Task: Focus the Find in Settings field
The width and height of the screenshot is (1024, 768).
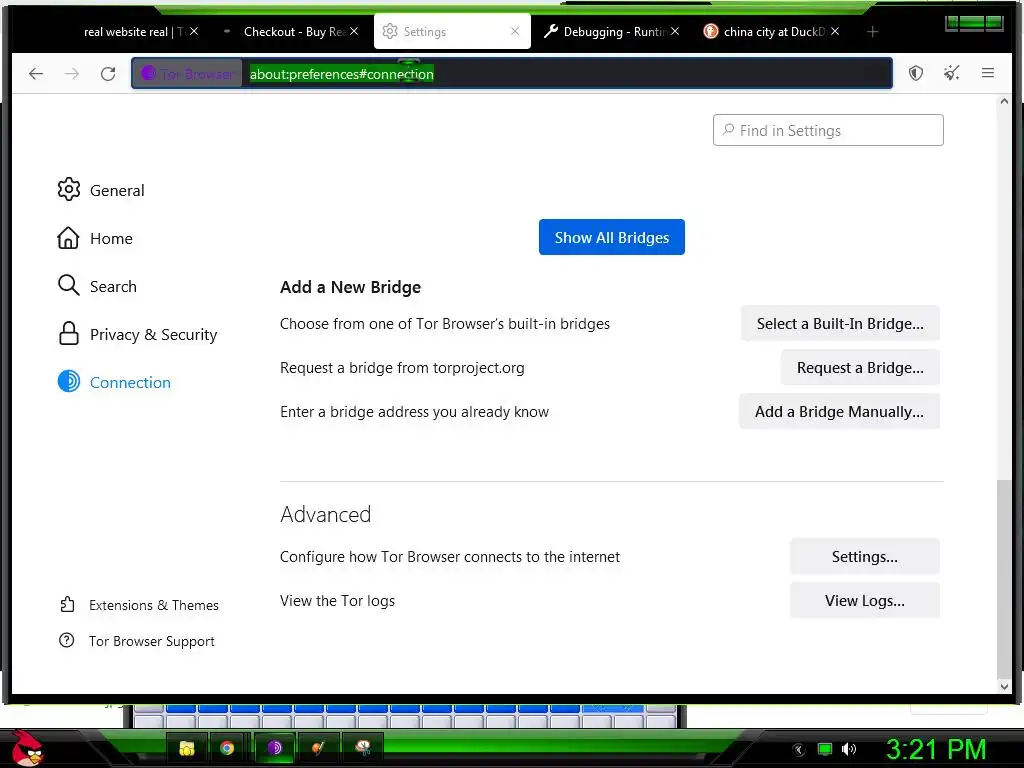Action: click(828, 131)
